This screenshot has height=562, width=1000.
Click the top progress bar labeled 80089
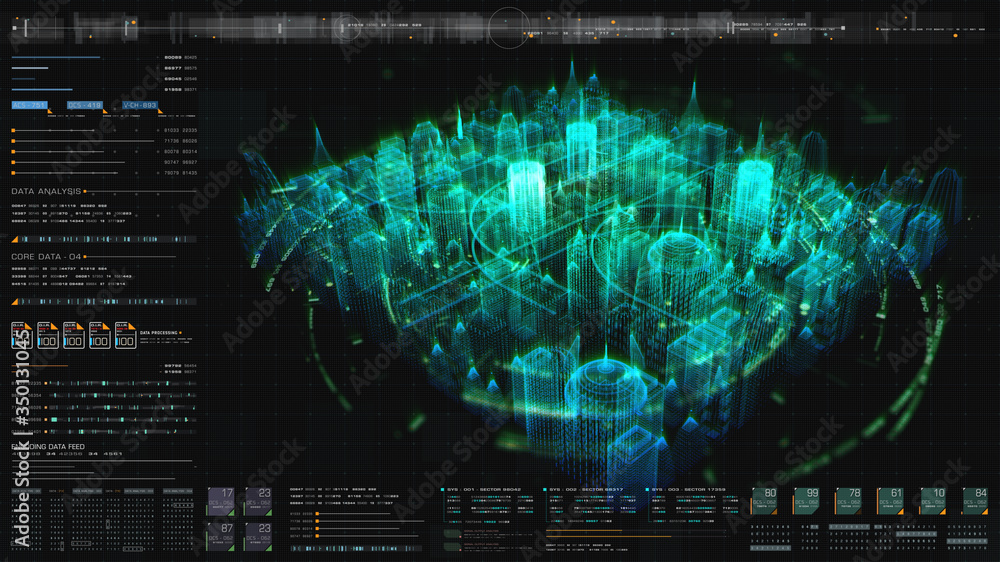[x=56, y=57]
